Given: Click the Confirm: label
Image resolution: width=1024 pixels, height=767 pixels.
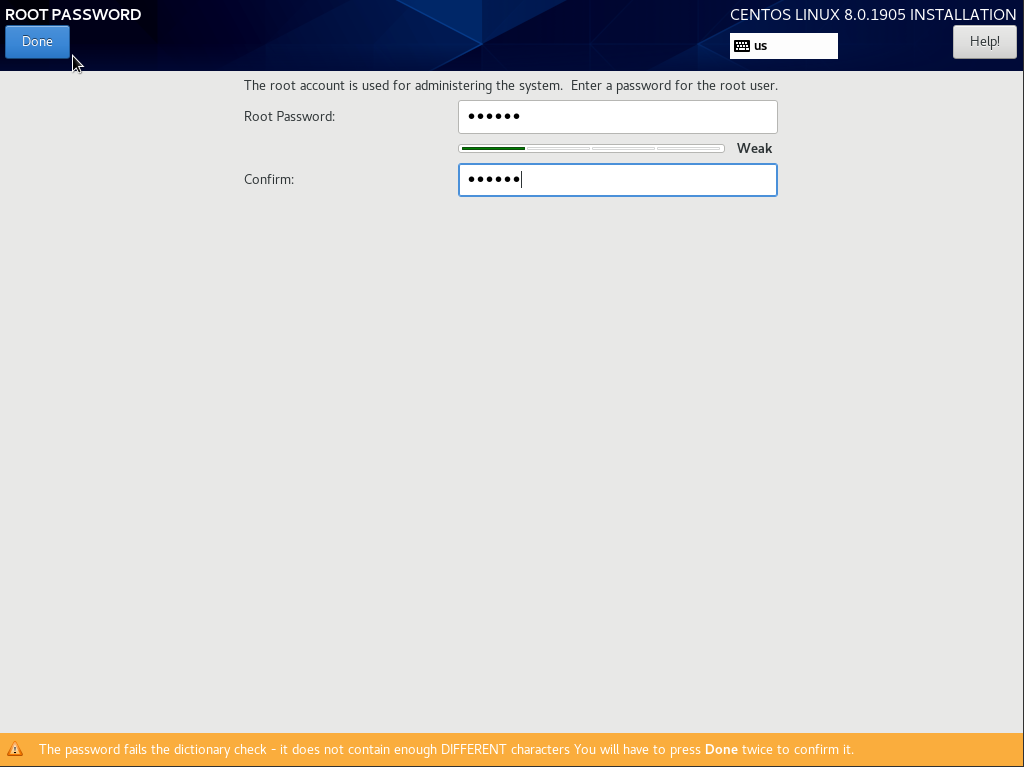Looking at the screenshot, I should click(x=269, y=180).
